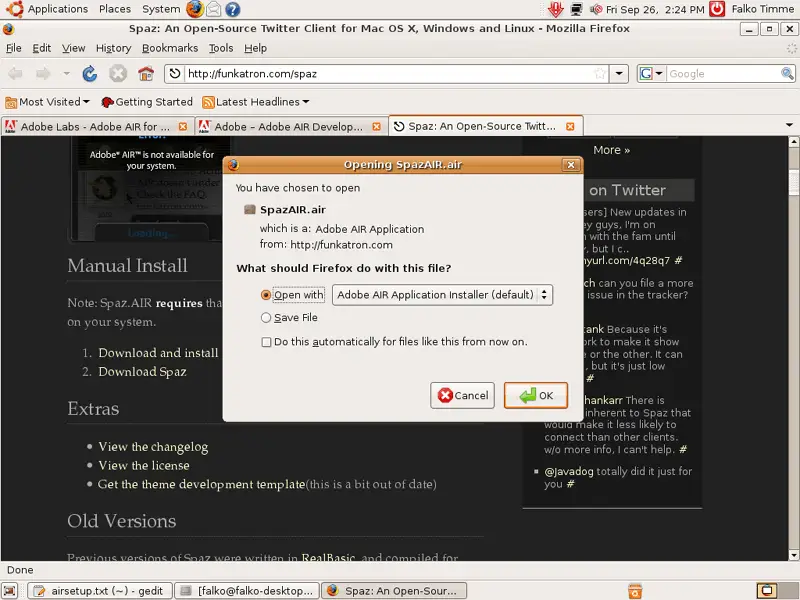Switch to the Adobe AIR Develop tab

click(x=289, y=127)
